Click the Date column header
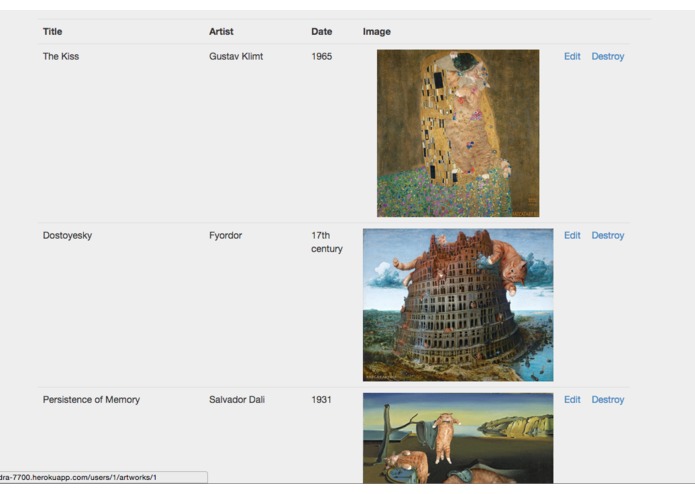The height and width of the screenshot is (494, 695). (x=321, y=31)
